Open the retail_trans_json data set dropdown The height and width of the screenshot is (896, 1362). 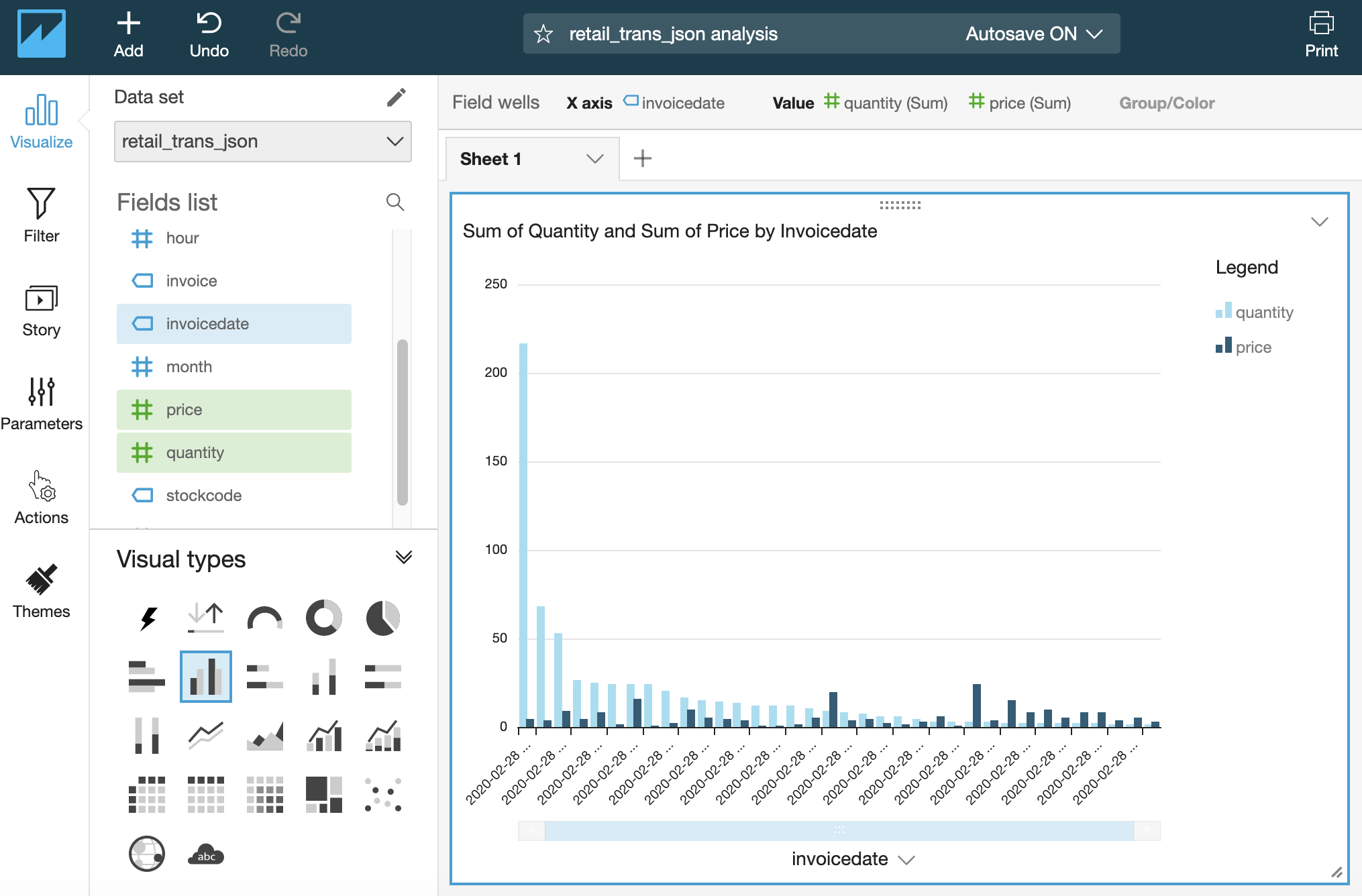pyautogui.click(x=262, y=142)
